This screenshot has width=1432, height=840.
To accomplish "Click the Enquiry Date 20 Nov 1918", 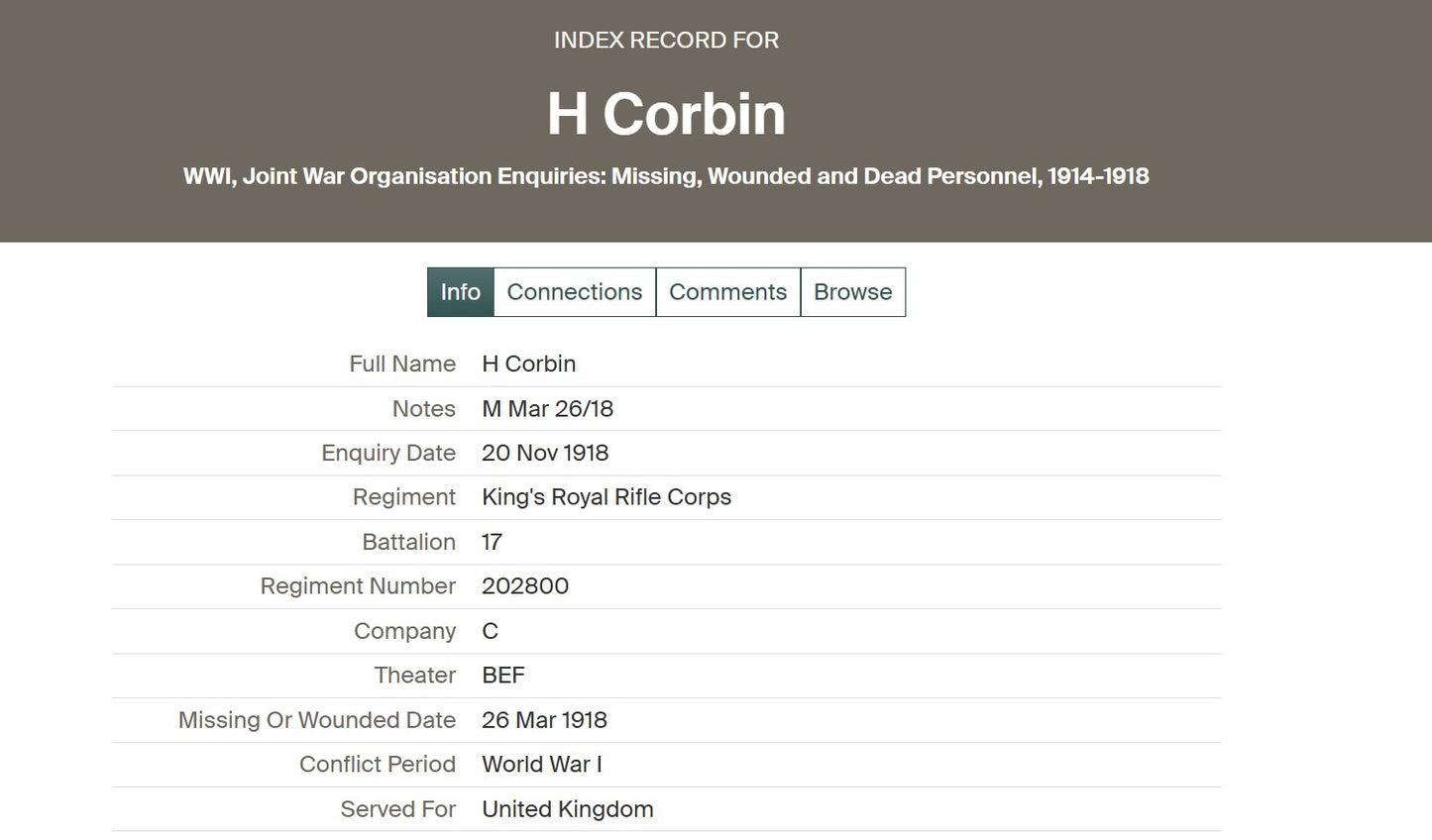I will click(545, 453).
